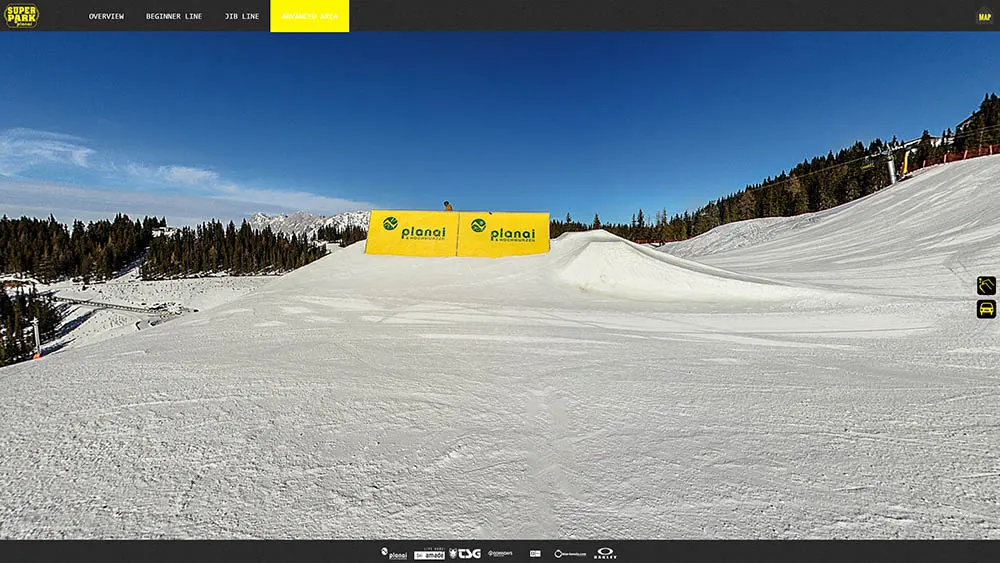Click the small rectangular sponsor badge
The image size is (1000, 563).
(x=535, y=553)
